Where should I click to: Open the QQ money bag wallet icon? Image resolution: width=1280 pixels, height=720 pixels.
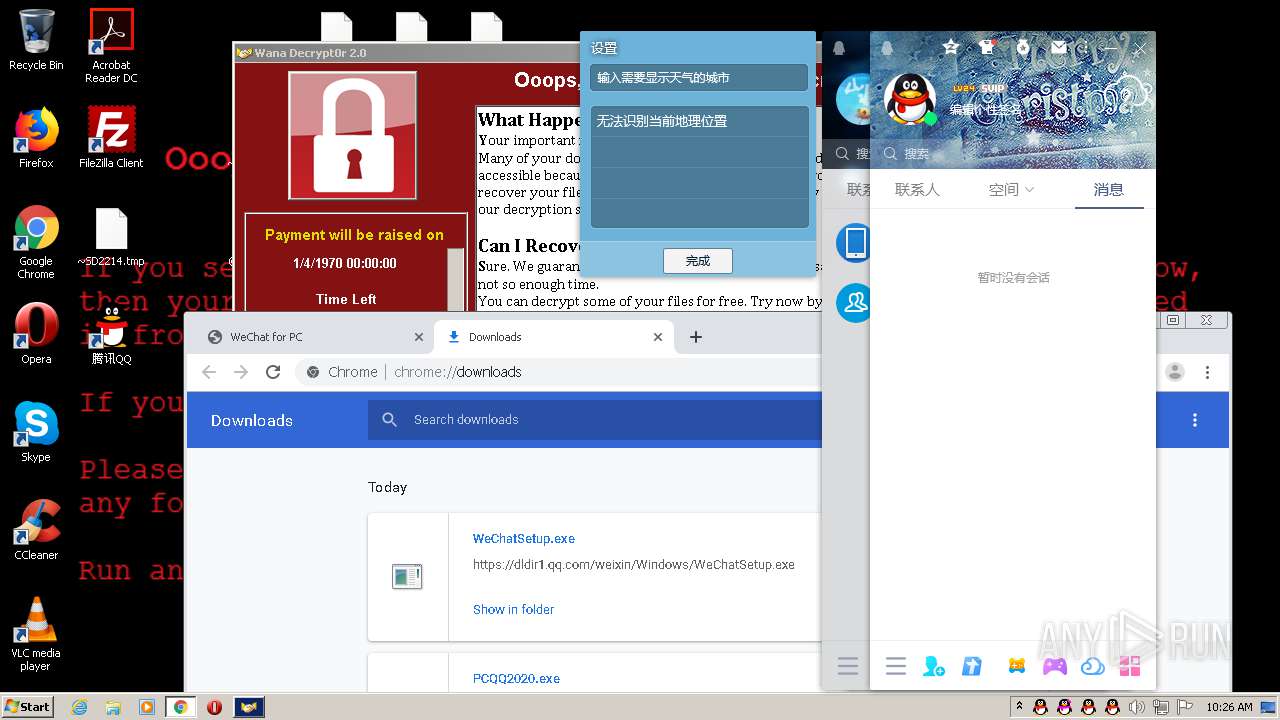[1023, 47]
